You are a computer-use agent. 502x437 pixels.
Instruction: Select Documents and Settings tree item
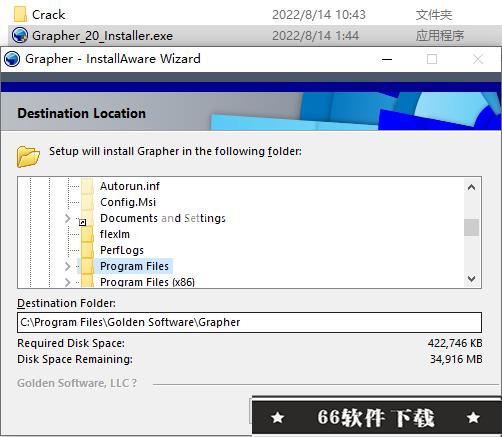[163, 218]
